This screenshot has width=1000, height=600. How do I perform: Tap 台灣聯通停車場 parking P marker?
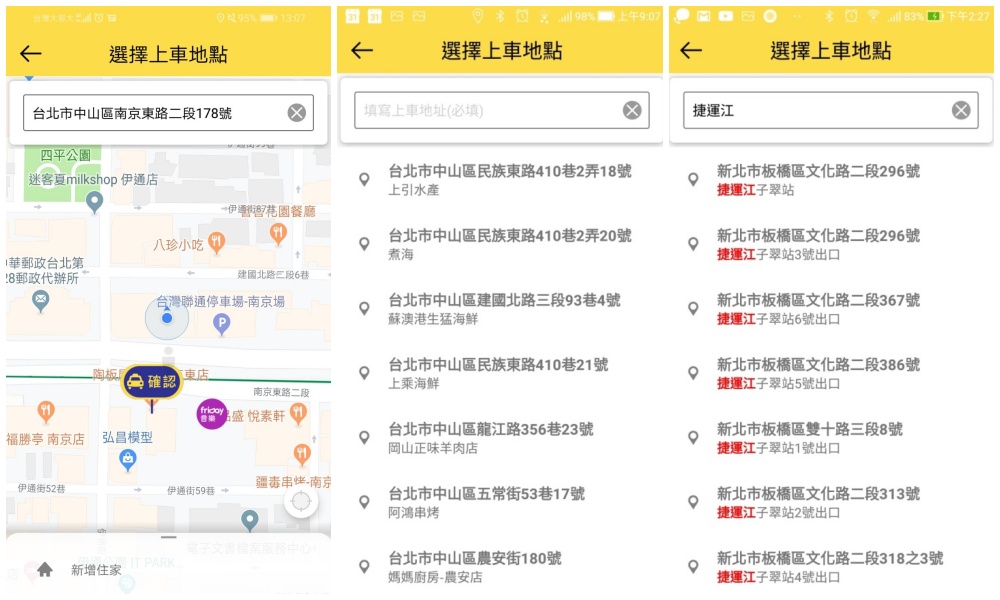coord(222,324)
